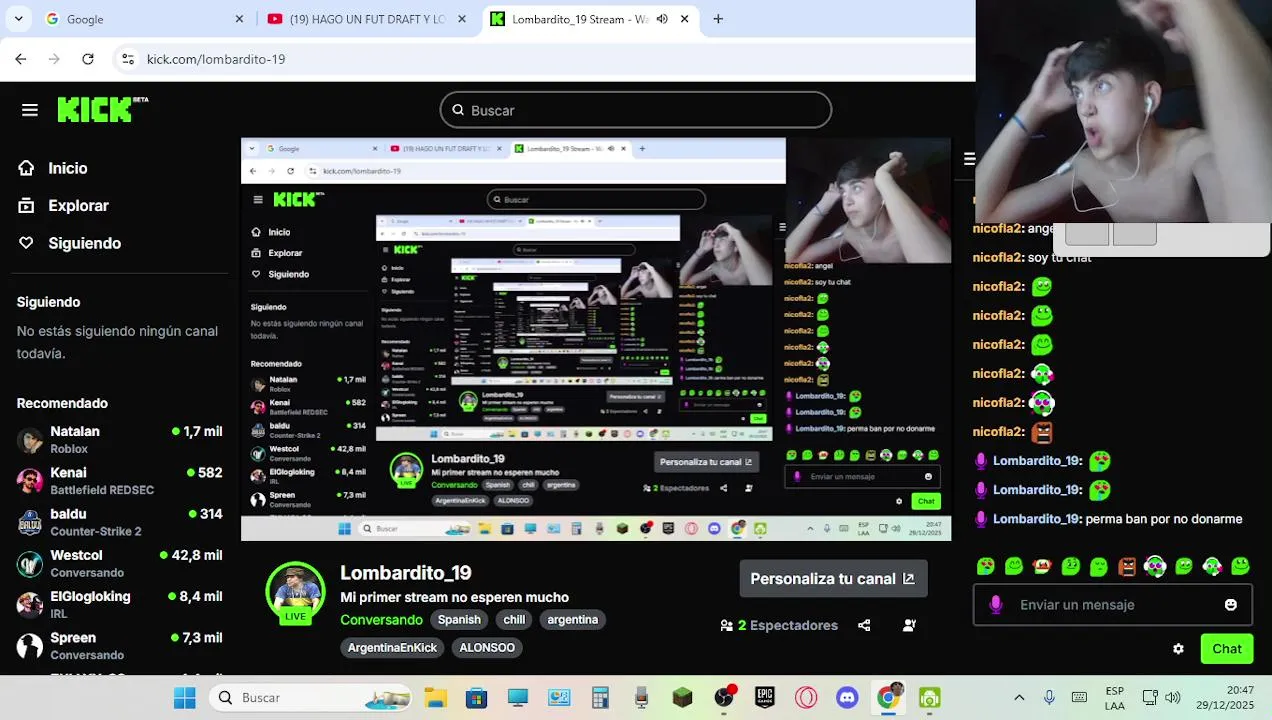View site information icon left of the URL
The width and height of the screenshot is (1272, 720).
[128, 59]
